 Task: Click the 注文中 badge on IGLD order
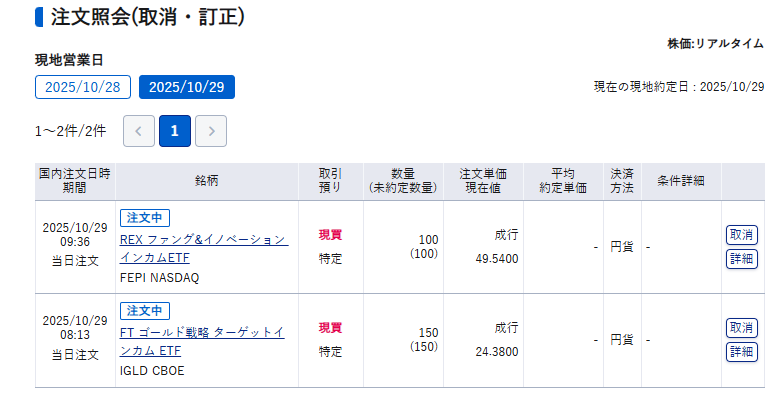[145, 310]
